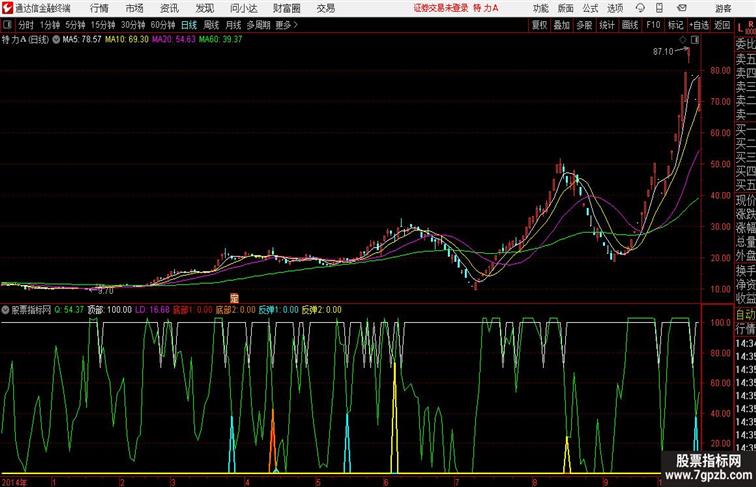Open the 选项 menu
Viewport: 756px width, 487px height.
tap(615, 8)
